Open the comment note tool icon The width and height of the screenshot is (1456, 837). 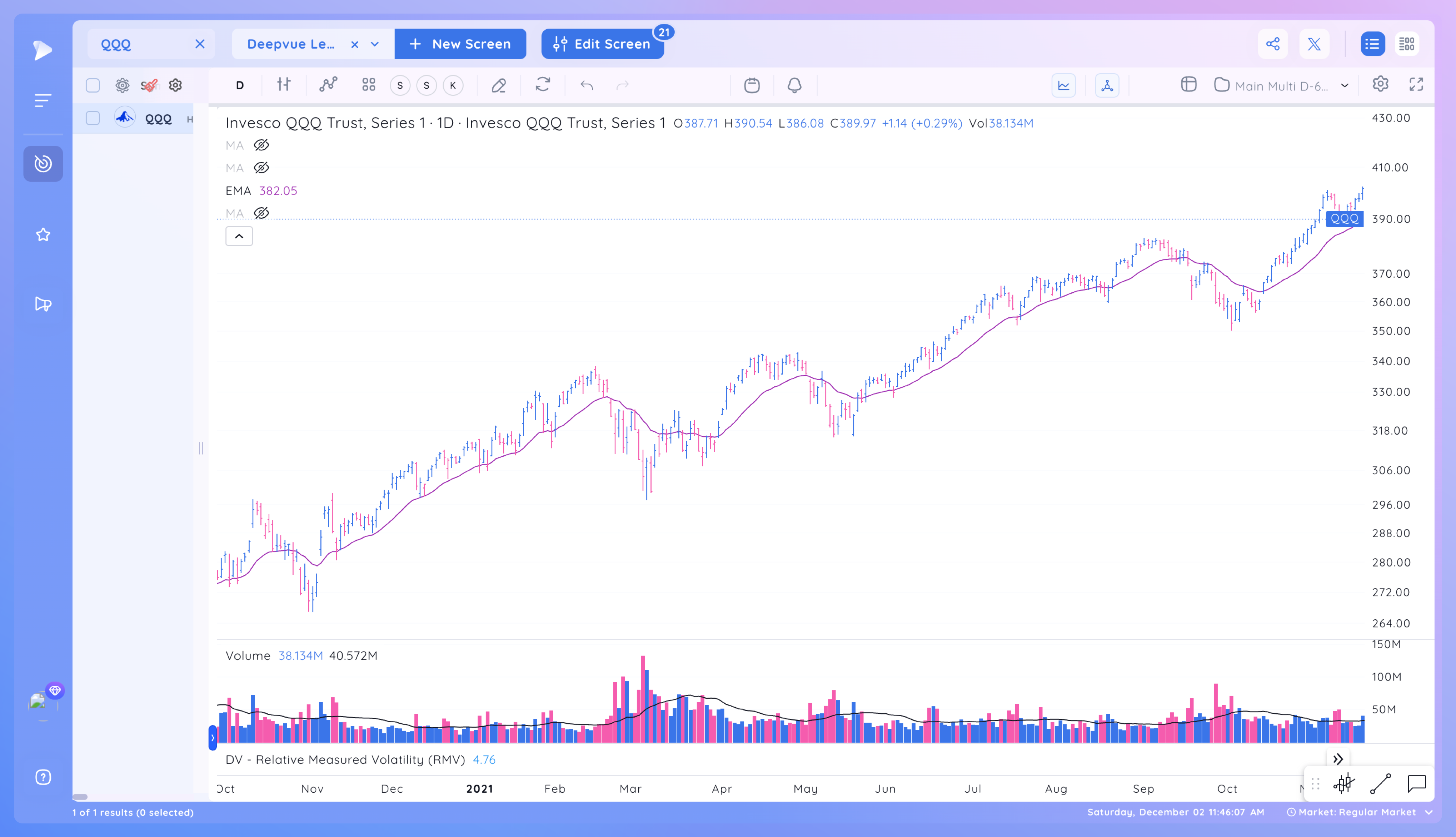(x=1417, y=783)
